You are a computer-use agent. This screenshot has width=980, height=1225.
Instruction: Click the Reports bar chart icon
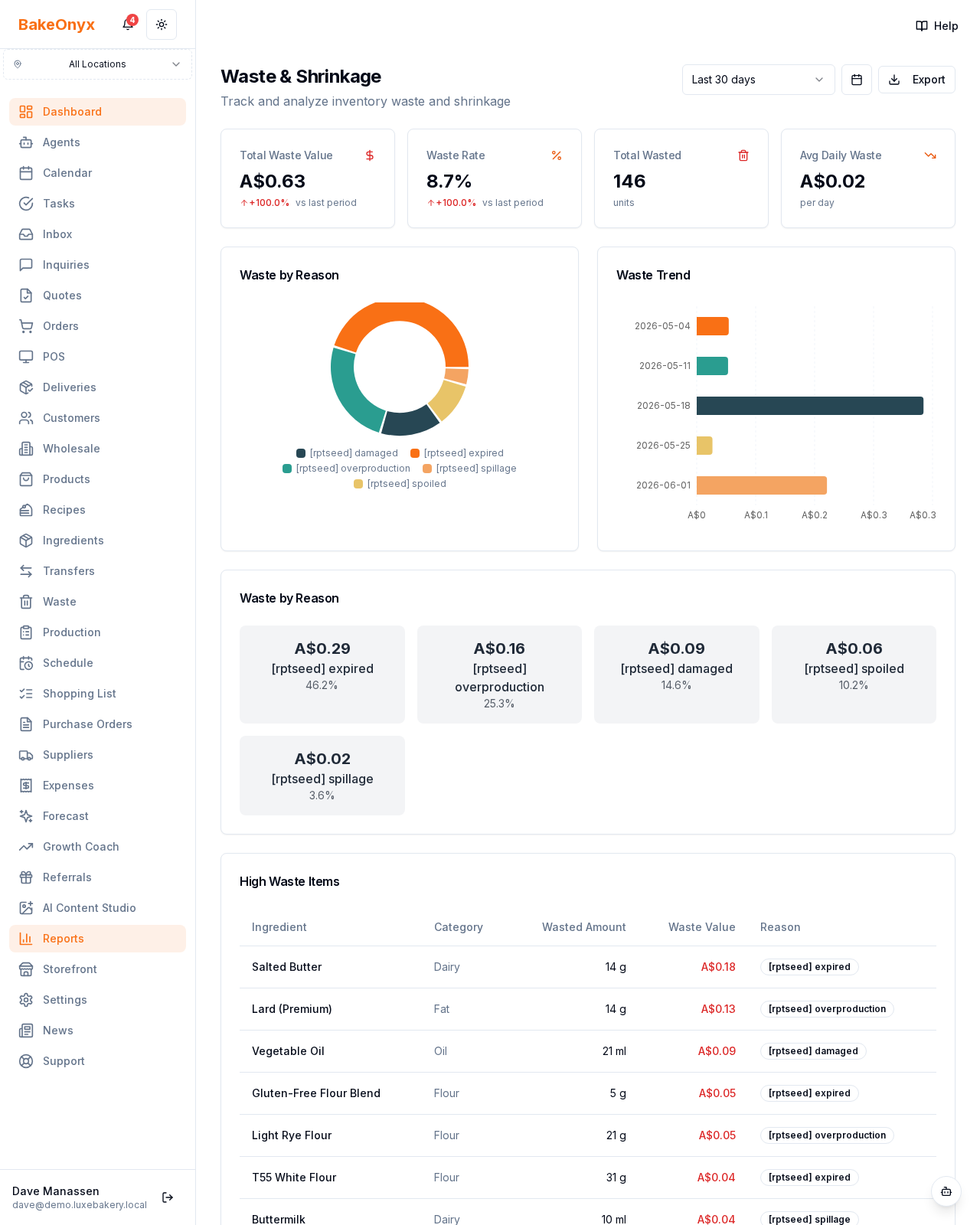[26, 939]
